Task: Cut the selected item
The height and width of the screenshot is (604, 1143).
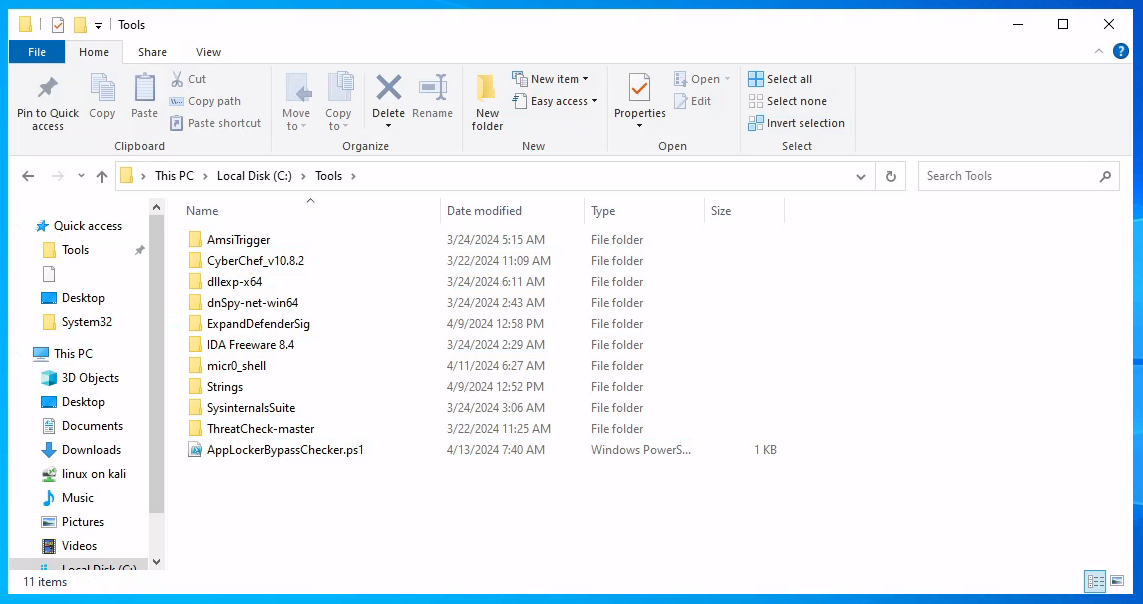Action: pyautogui.click(x=189, y=79)
